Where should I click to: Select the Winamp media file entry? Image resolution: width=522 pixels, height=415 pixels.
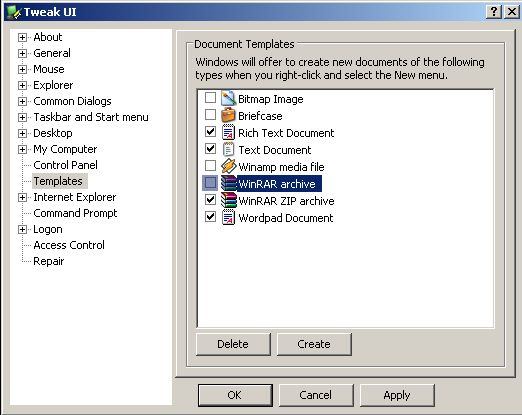(x=281, y=167)
